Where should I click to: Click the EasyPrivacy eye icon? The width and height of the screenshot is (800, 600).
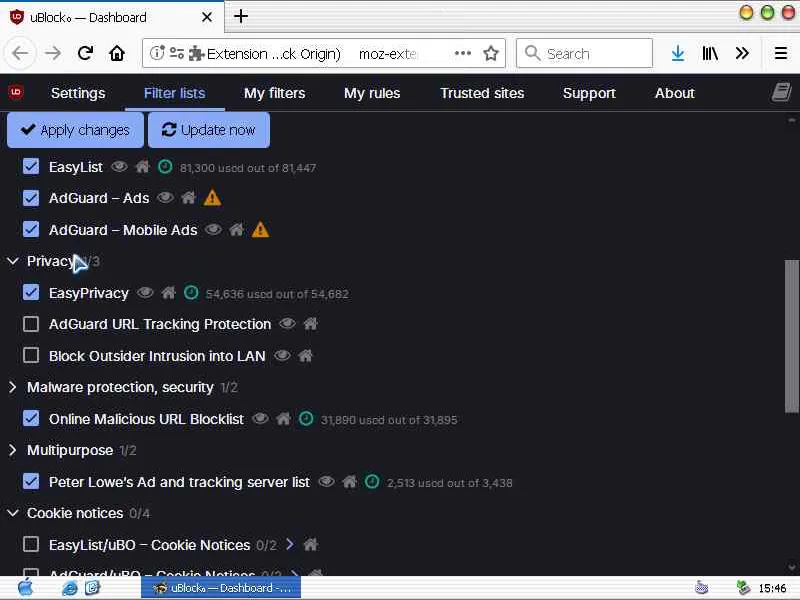point(145,293)
